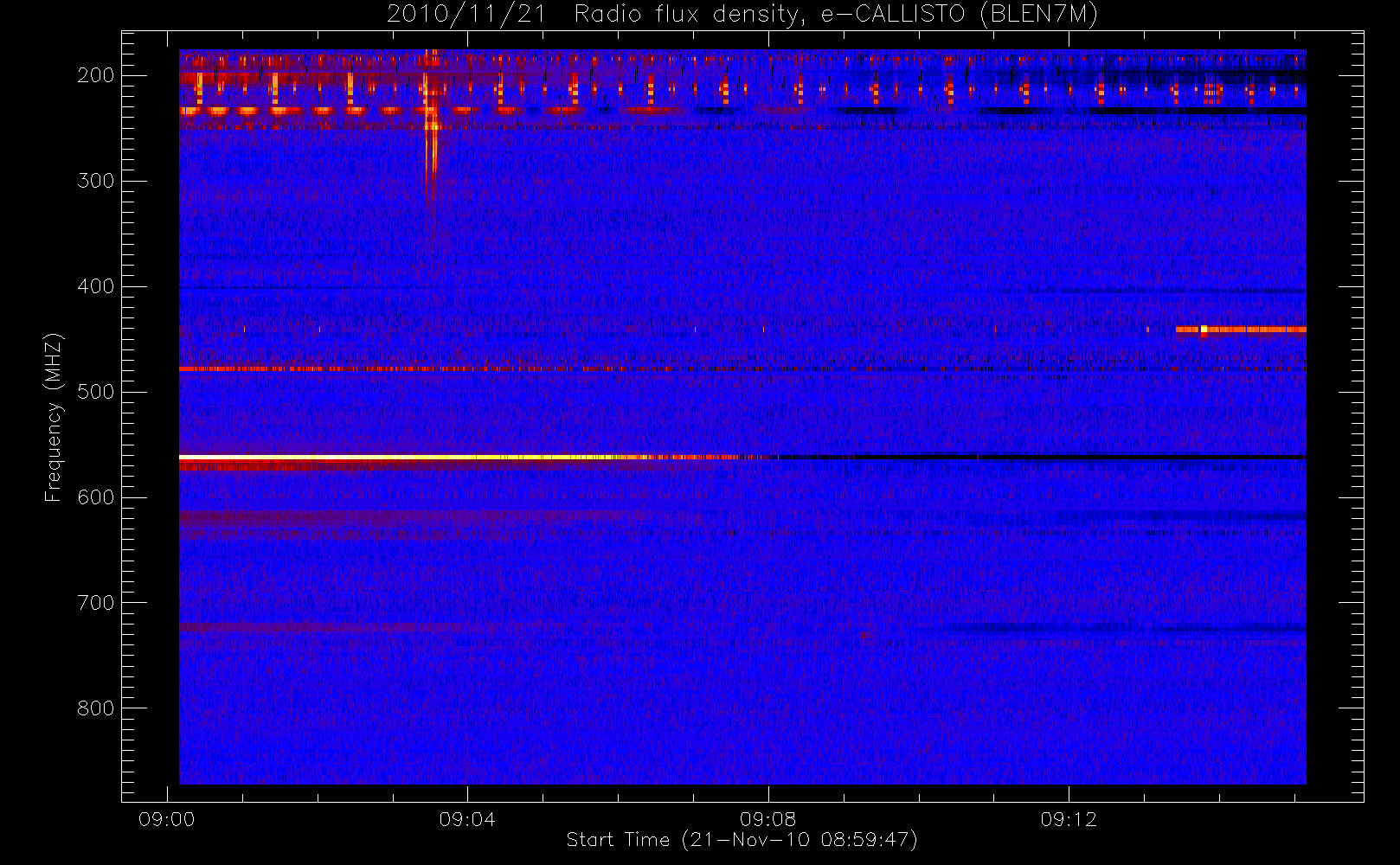Image resolution: width=1400 pixels, height=865 pixels.
Task: Click the '300' frequency tick label
Action: [96, 181]
